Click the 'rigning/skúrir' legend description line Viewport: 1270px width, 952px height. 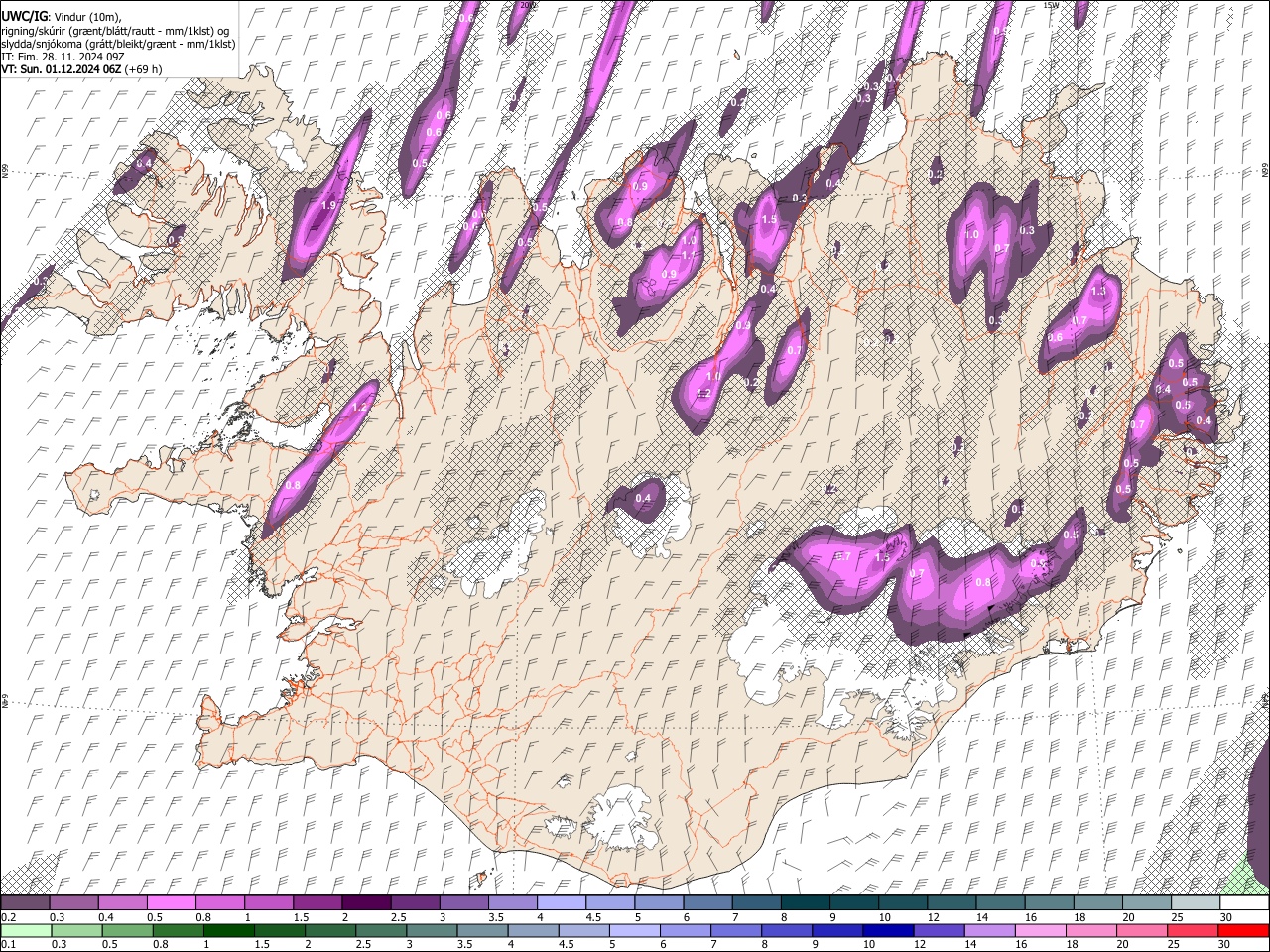pos(116,31)
